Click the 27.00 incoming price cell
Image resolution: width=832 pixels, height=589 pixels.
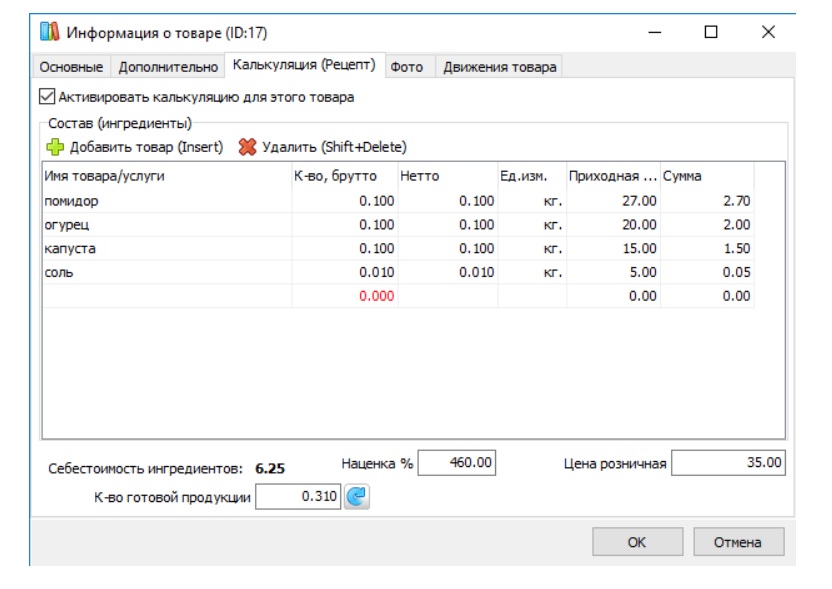tap(613, 201)
